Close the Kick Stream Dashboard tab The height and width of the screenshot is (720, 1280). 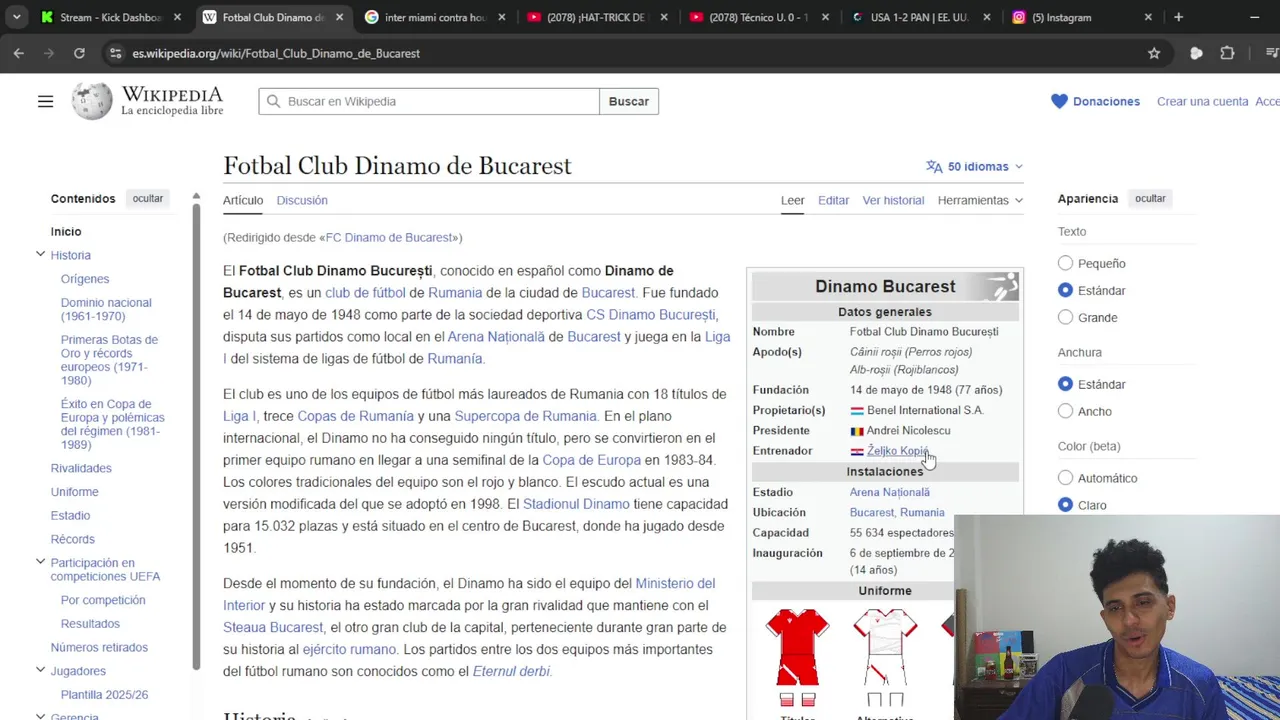coord(177,17)
